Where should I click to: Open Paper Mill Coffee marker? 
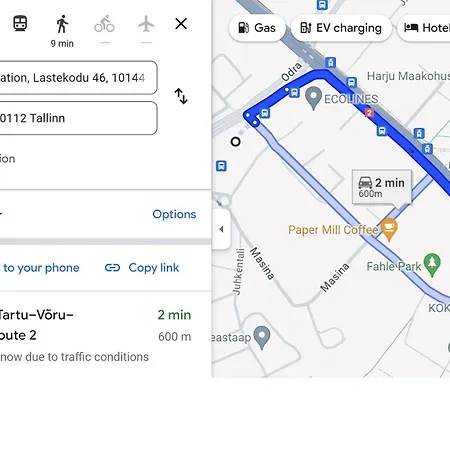pos(389,229)
